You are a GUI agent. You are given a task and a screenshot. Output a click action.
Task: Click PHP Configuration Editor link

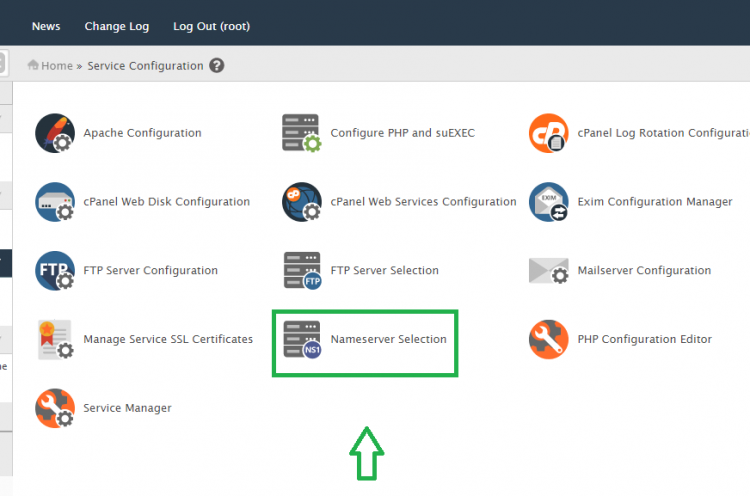[645, 339]
